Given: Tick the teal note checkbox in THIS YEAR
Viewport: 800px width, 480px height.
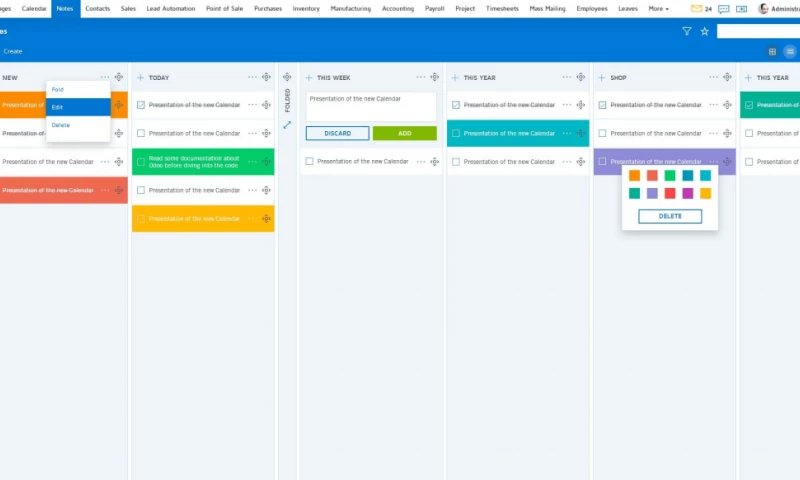Looking at the screenshot, I should click(x=455, y=133).
